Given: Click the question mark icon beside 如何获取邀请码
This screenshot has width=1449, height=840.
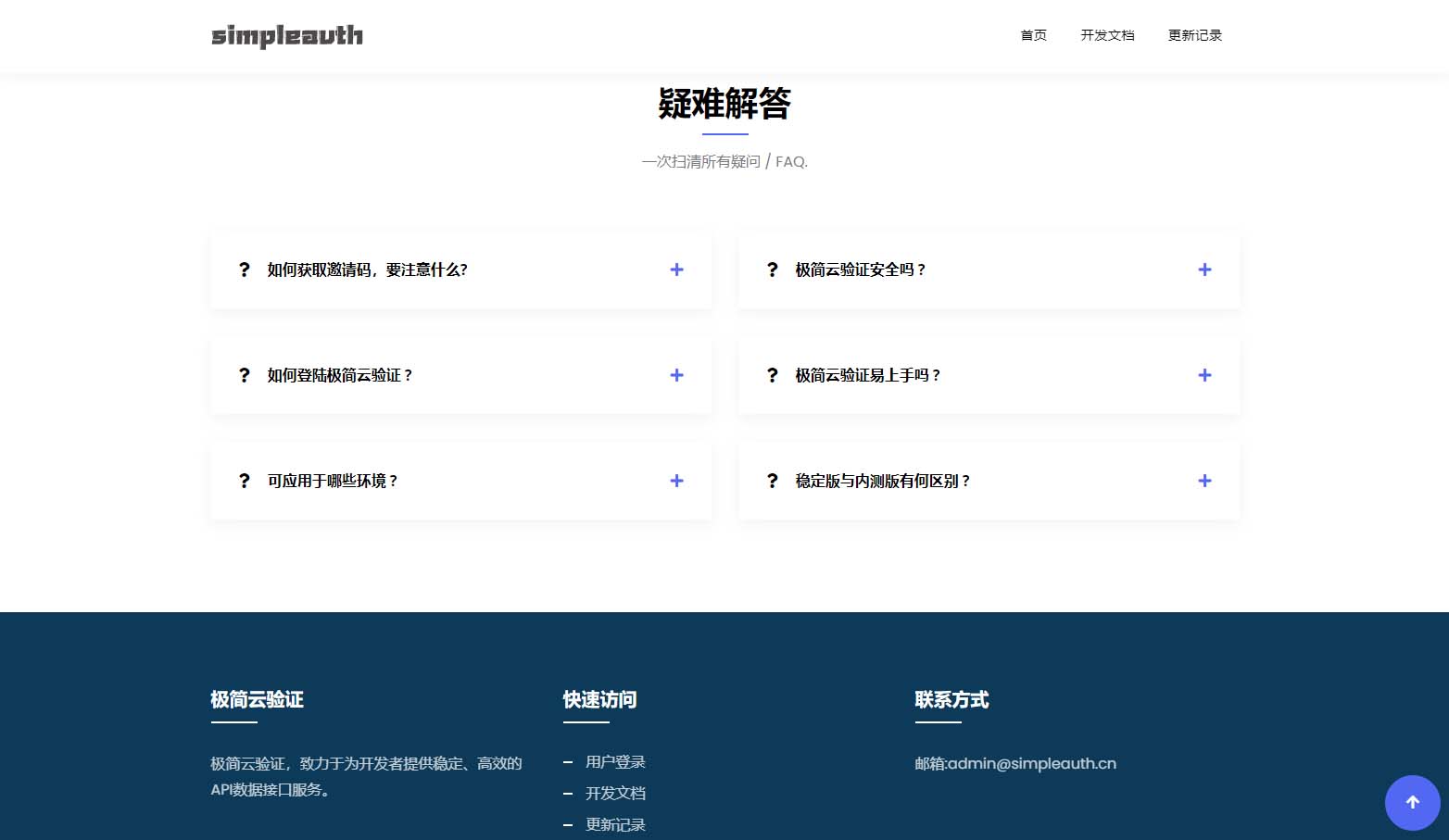Looking at the screenshot, I should (x=244, y=270).
